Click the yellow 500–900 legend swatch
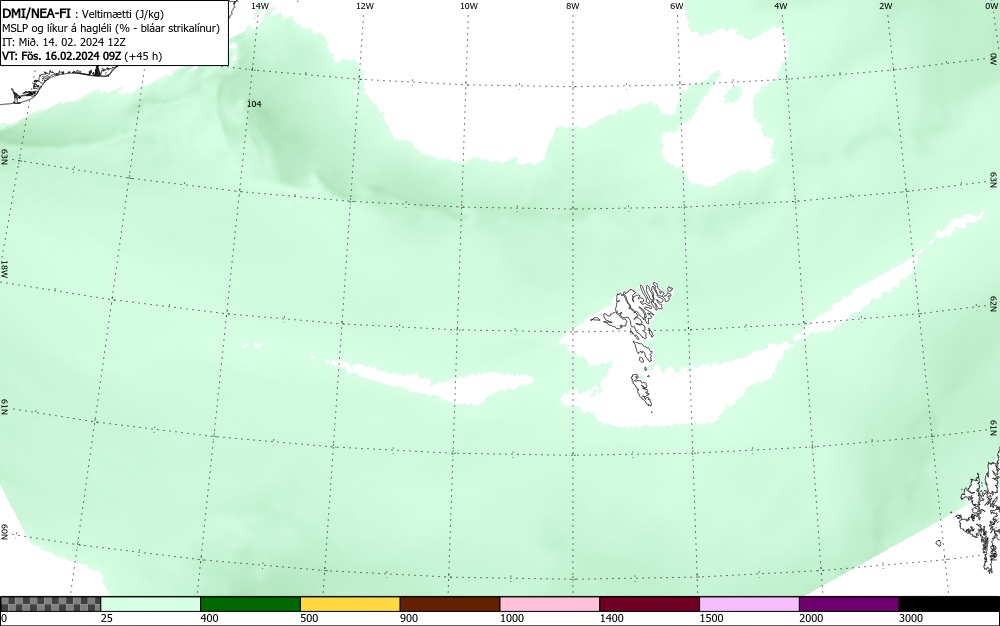 (350, 604)
